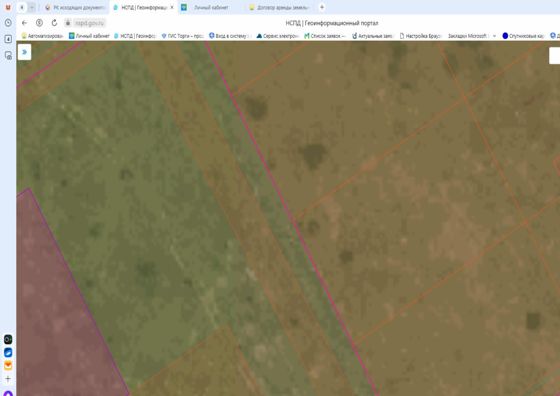Close the "НСПД | Геоинформац" tab
Image resolution: width=560 pixels, height=396 pixels.
pos(172,7)
